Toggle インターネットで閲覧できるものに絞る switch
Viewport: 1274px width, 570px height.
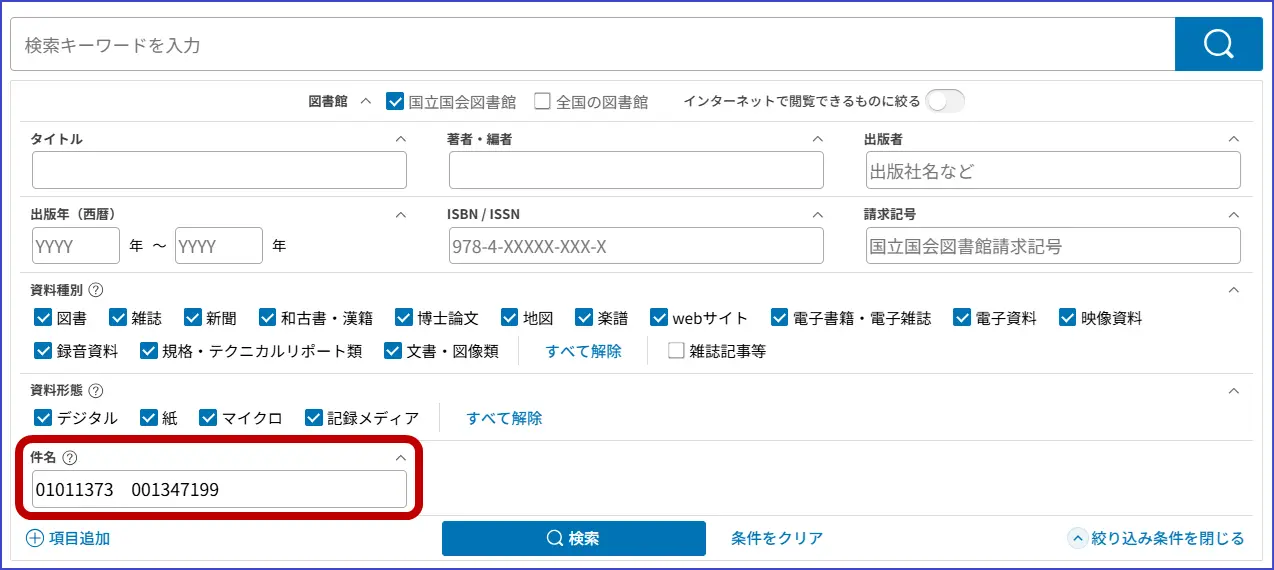[x=945, y=101]
